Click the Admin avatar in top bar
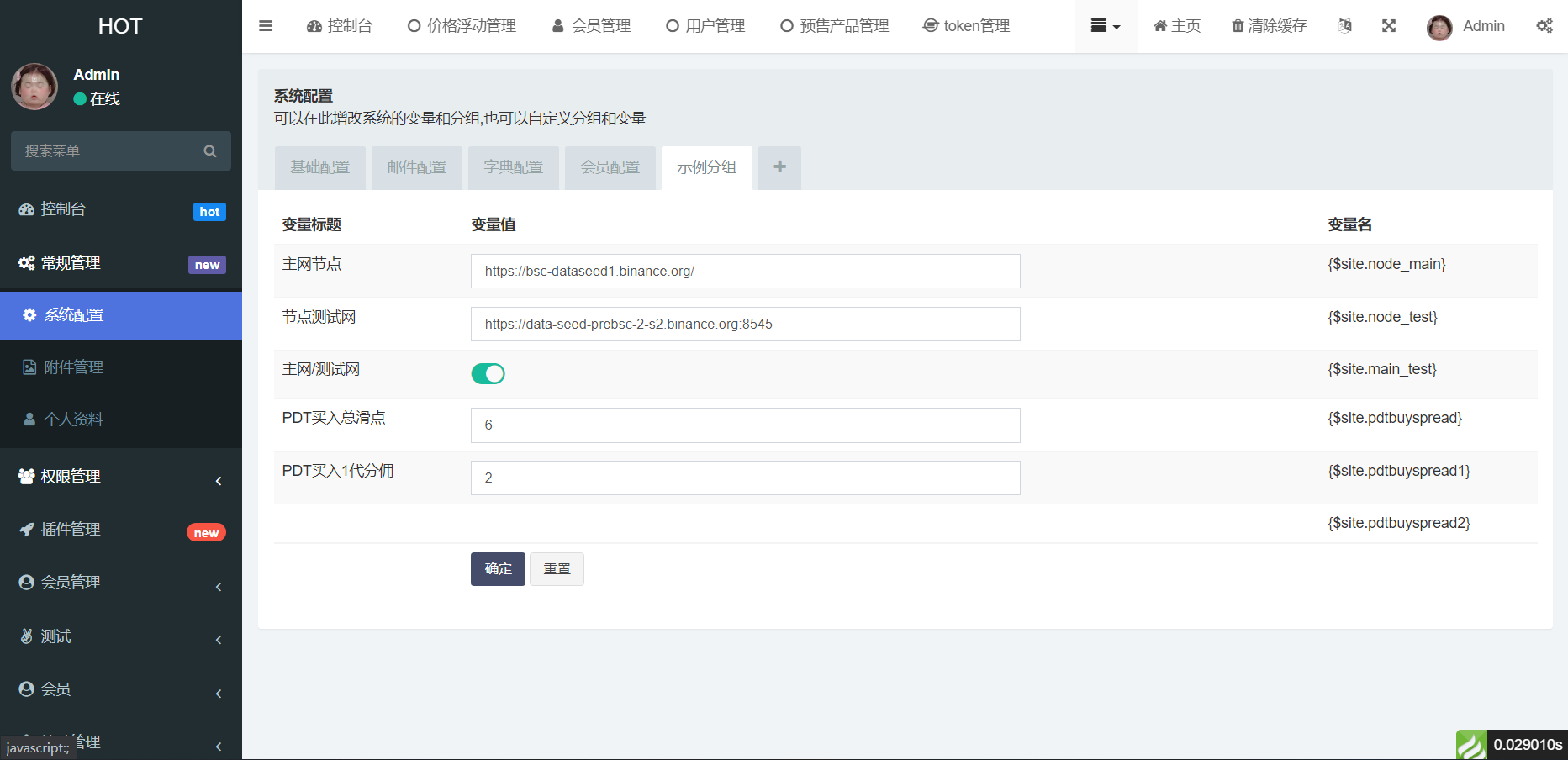 [x=1439, y=27]
